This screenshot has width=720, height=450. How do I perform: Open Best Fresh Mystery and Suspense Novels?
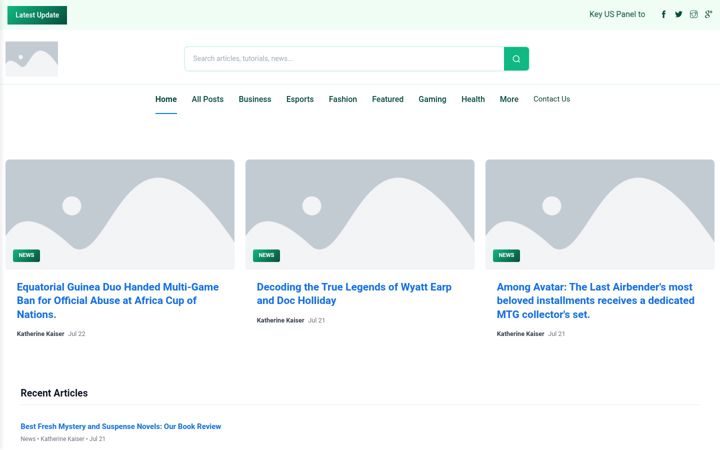(x=121, y=427)
